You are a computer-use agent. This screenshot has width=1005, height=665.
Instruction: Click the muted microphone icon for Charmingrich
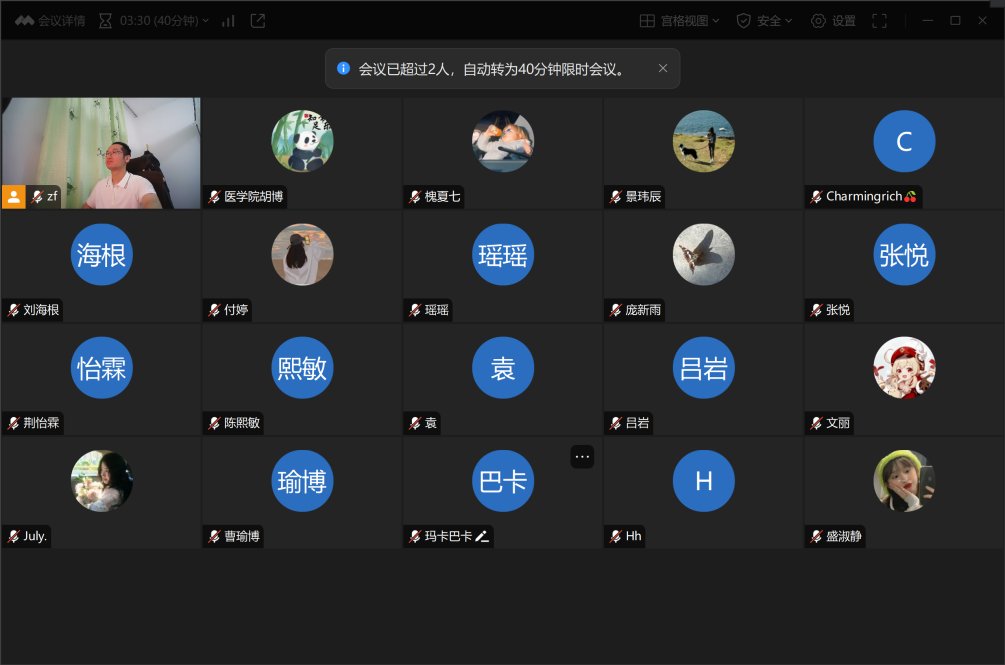pos(816,197)
